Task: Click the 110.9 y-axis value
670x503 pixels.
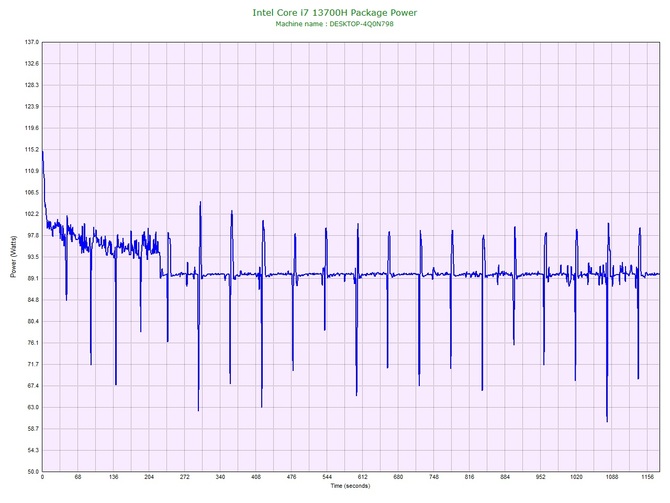Action: click(32, 171)
